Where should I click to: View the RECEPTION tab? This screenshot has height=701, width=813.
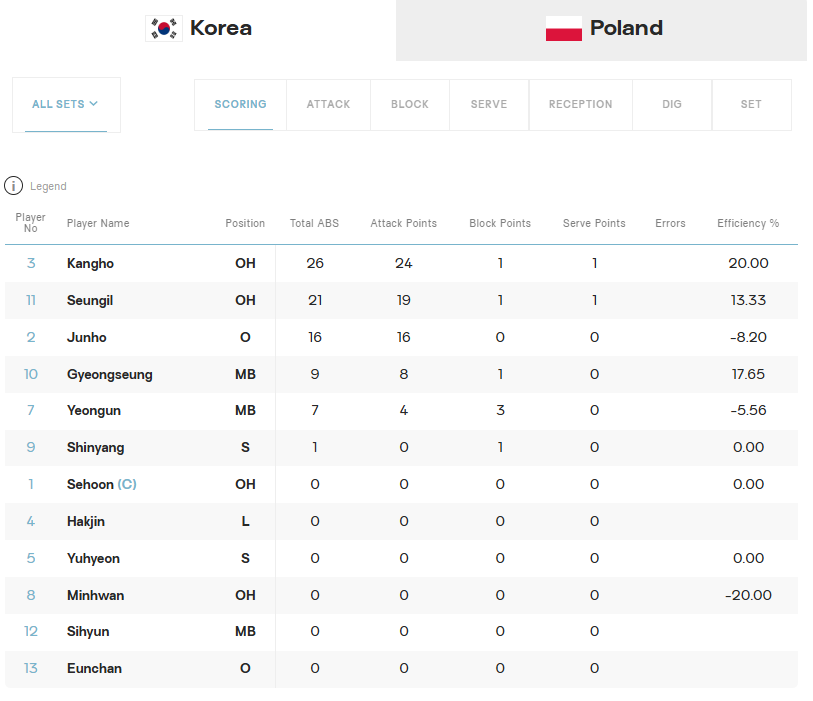[x=581, y=104]
